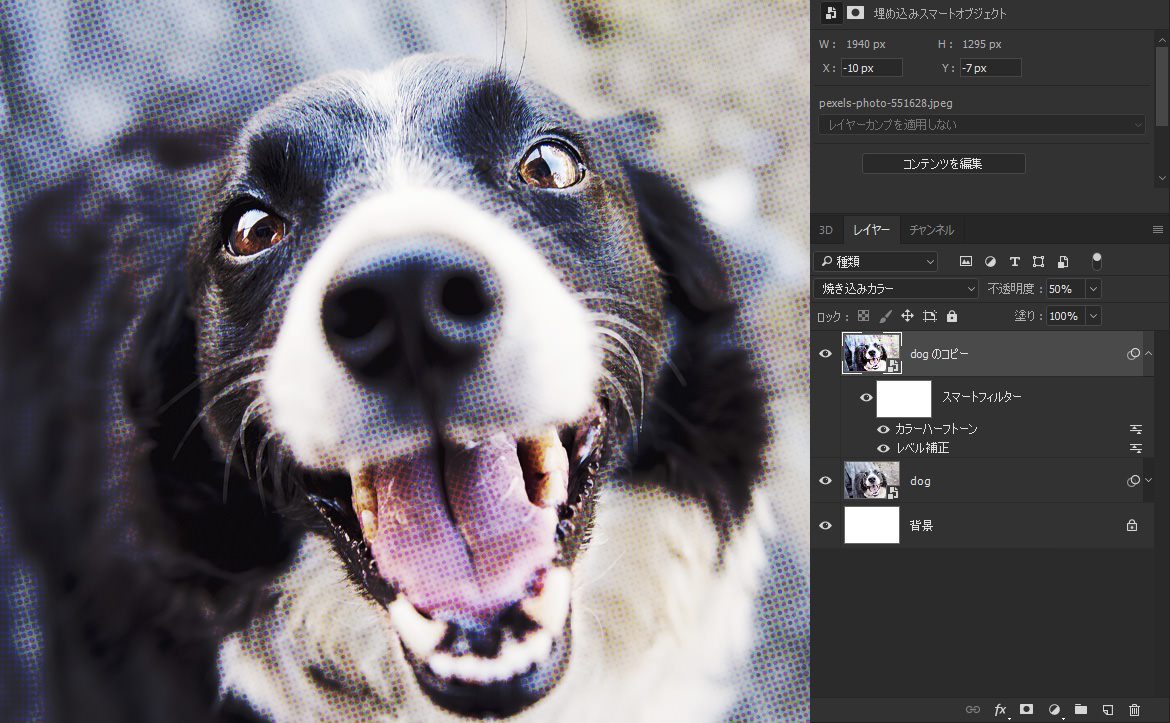Lock transparent pixels icon
Viewport: 1170px width, 723px height.
(x=863, y=316)
